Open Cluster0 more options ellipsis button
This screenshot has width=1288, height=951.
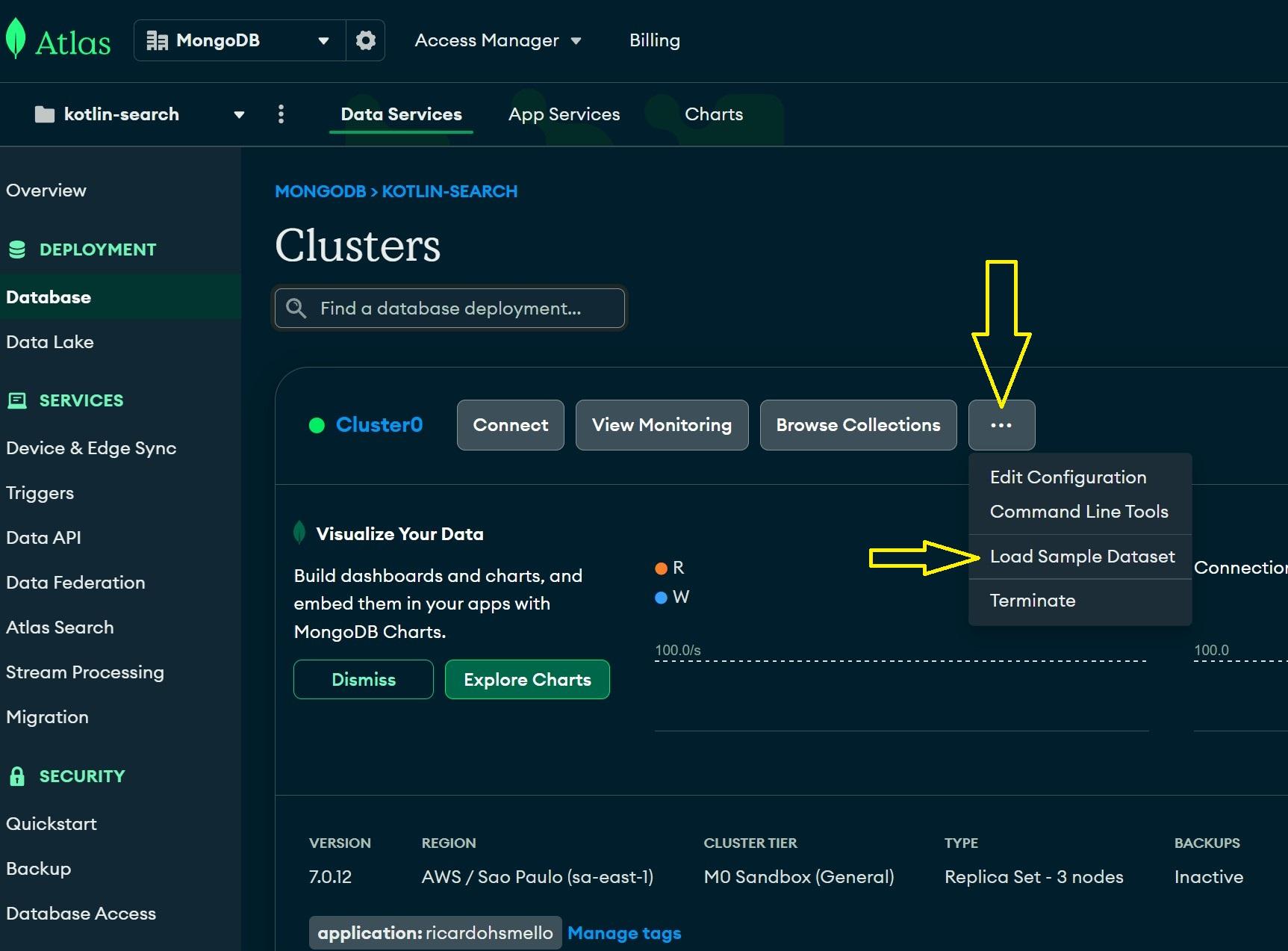1001,425
